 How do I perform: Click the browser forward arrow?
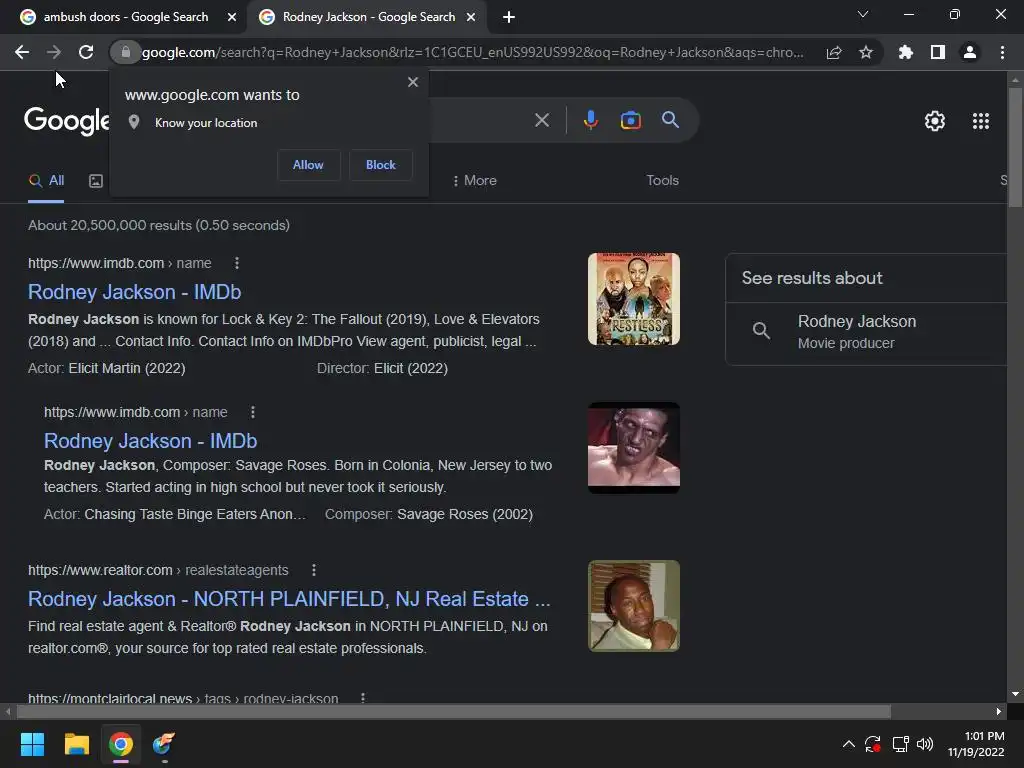(54, 52)
